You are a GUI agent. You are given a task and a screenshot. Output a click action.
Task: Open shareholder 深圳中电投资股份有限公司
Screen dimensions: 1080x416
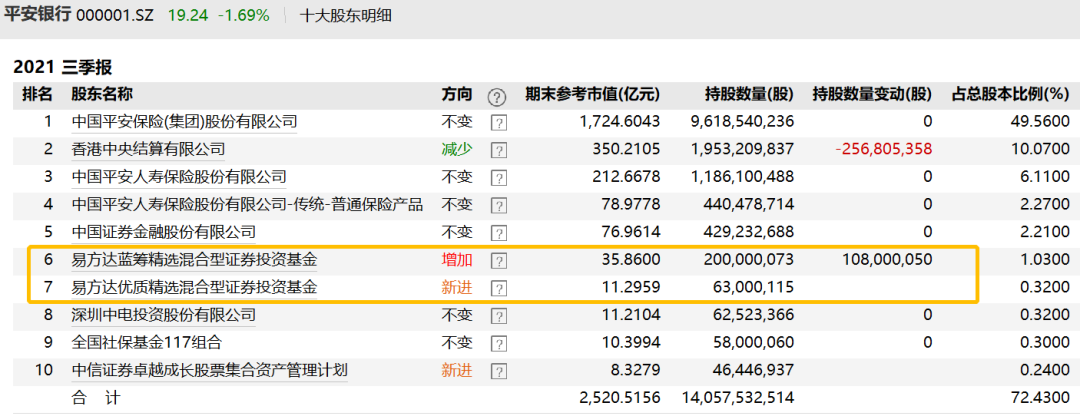click(164, 315)
